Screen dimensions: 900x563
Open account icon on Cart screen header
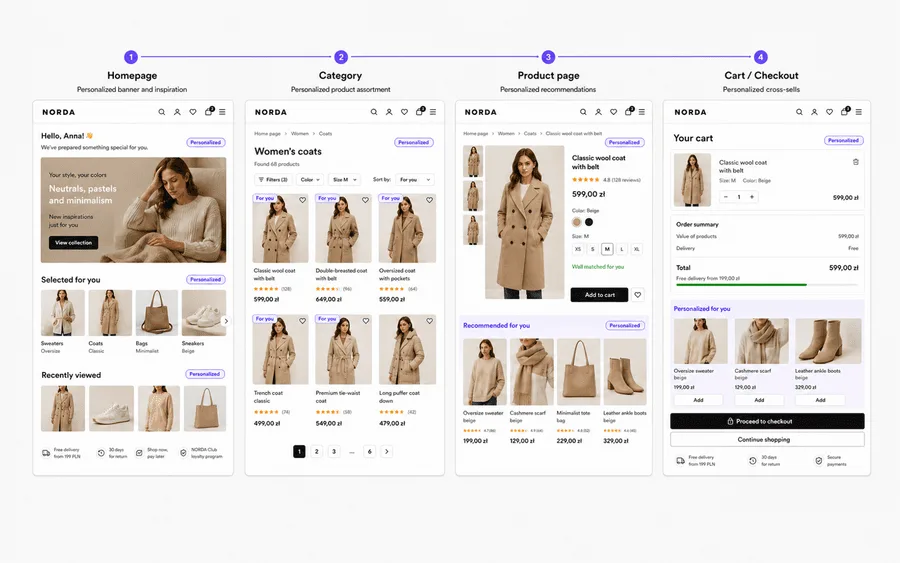814,112
